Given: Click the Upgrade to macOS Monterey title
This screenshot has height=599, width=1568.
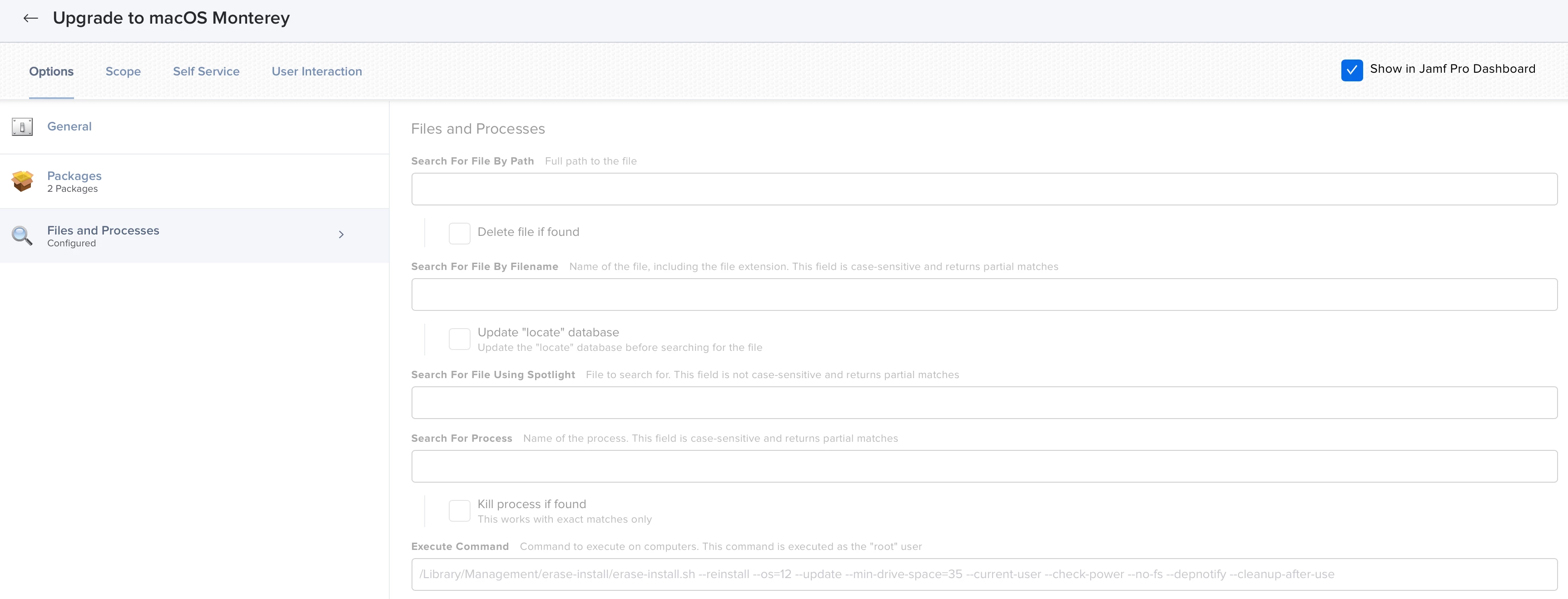Looking at the screenshot, I should pos(171,18).
